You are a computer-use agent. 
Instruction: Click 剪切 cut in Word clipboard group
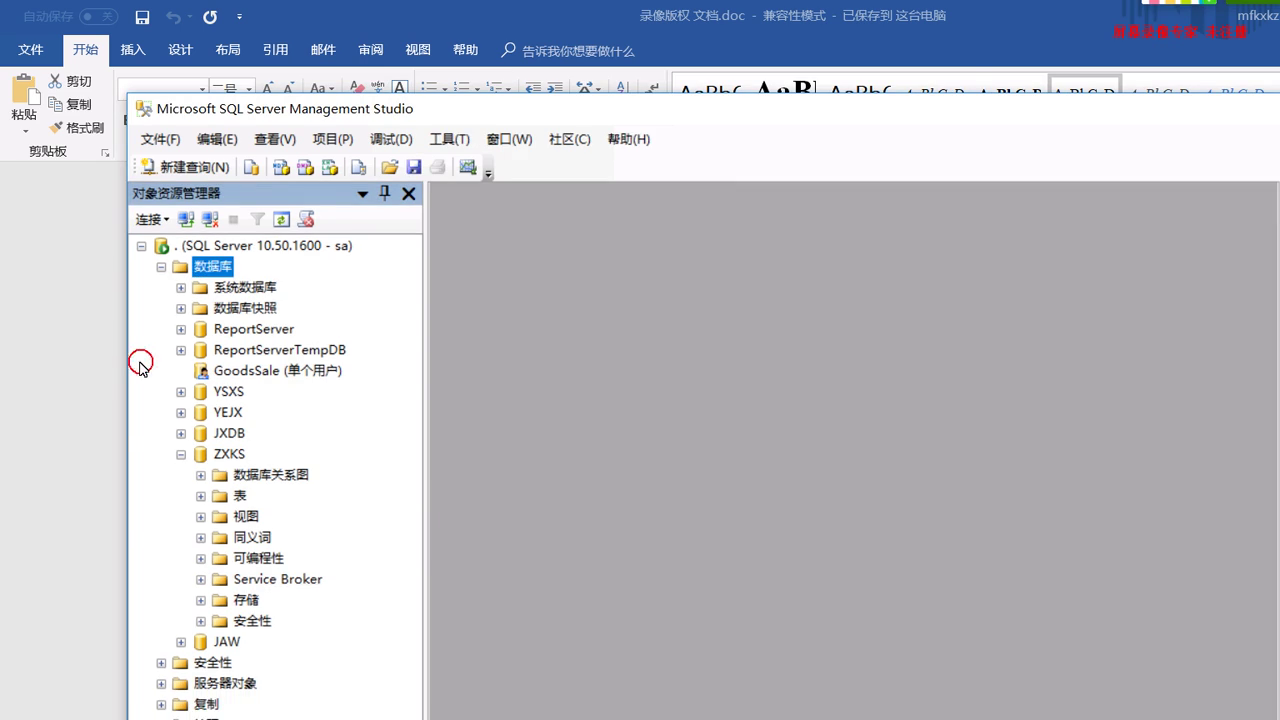(70, 81)
